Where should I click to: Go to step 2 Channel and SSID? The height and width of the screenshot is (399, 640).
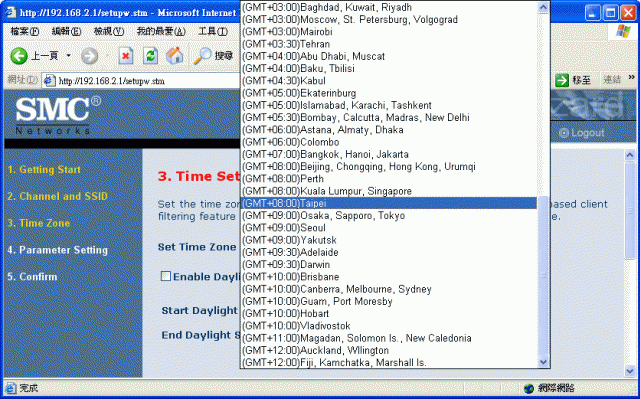[x=58, y=196]
